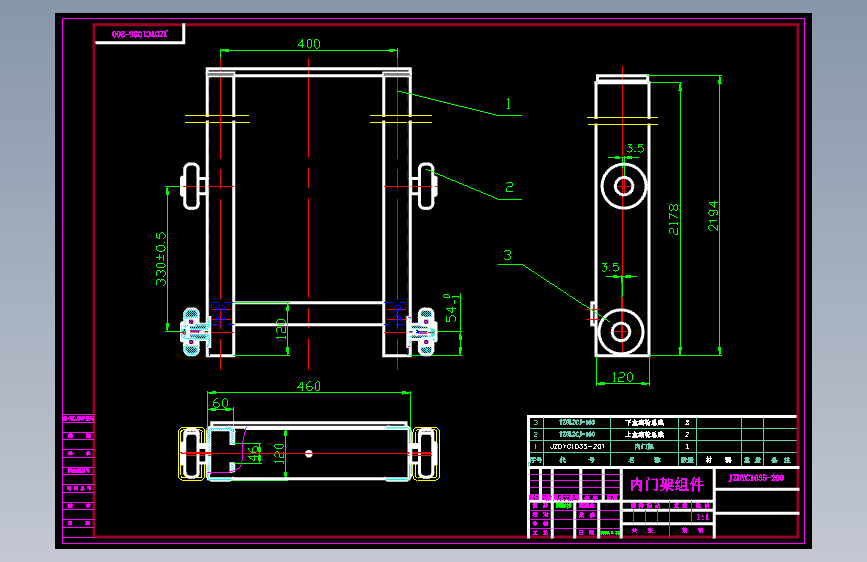The image size is (867, 562).
Task: Select the left lower roller assembly in front view
Action: point(194,332)
